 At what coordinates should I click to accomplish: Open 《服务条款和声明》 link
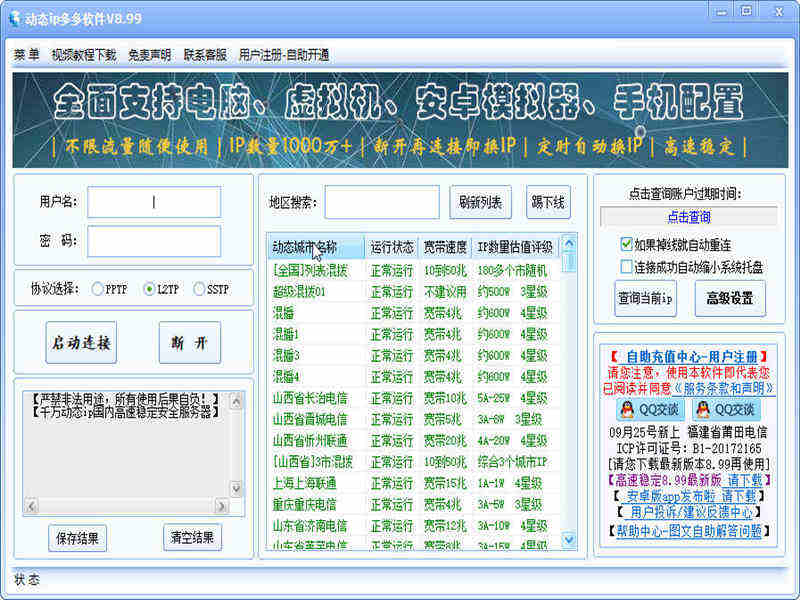723,389
